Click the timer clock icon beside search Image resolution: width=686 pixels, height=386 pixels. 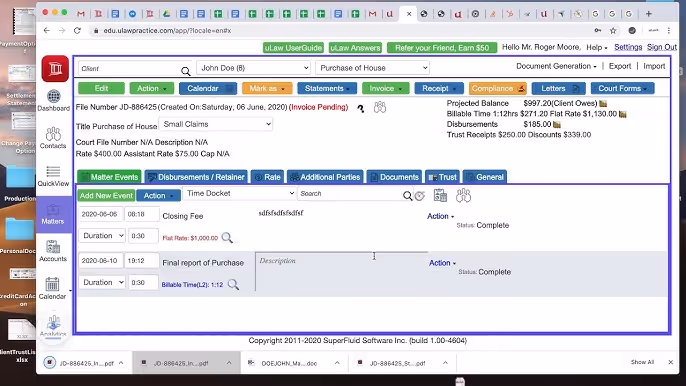pos(420,196)
